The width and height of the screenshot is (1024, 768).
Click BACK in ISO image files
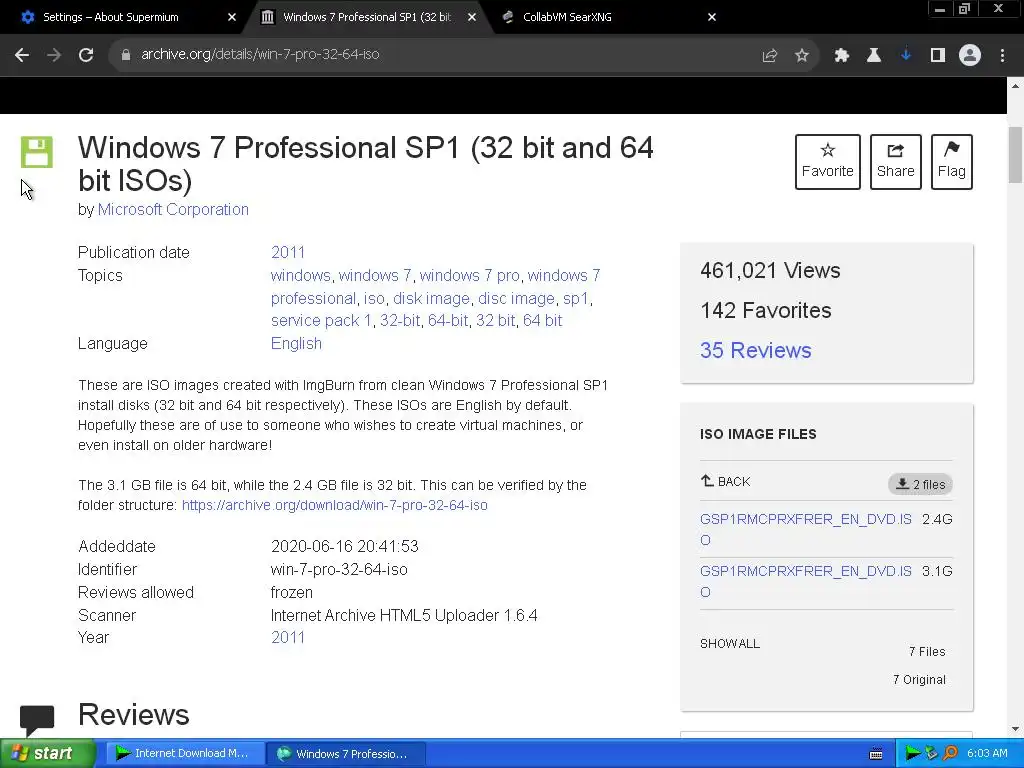tap(726, 481)
